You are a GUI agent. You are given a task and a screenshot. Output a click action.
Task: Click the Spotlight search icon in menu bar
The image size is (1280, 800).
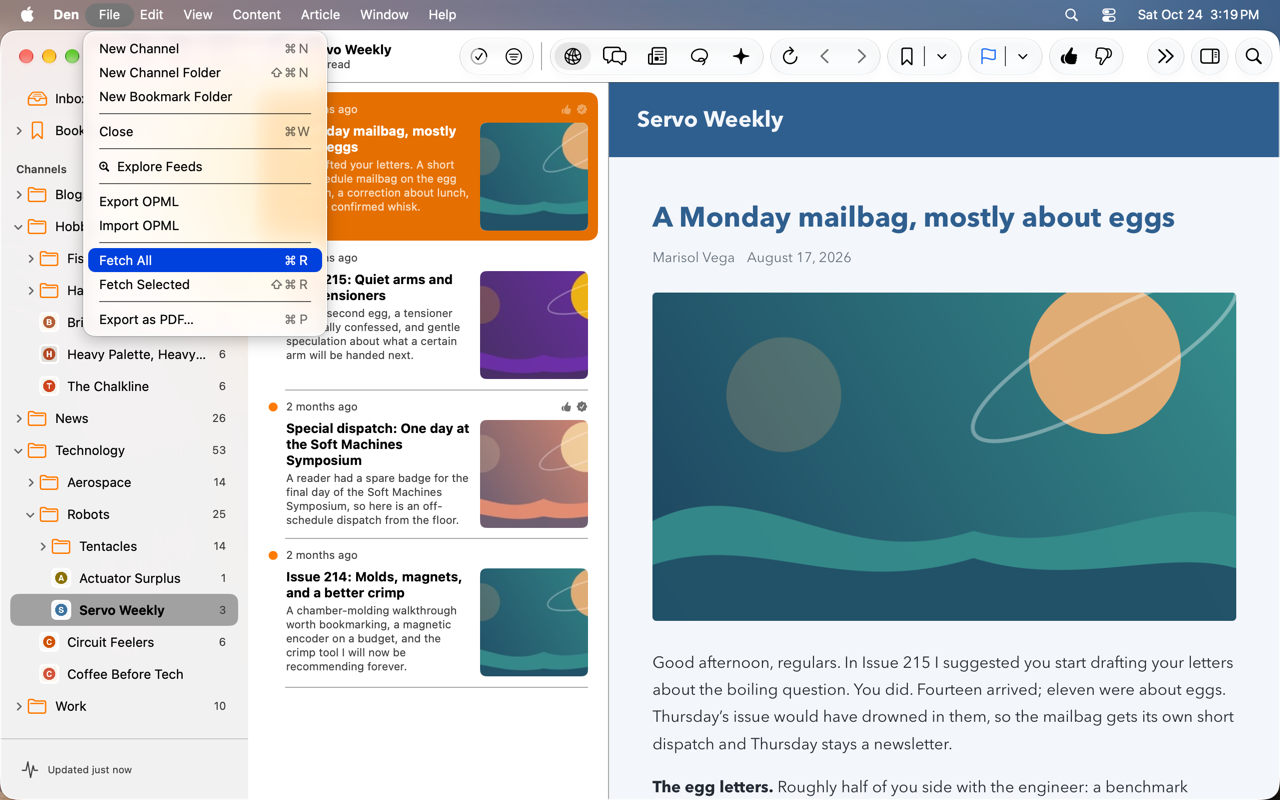coord(1071,15)
